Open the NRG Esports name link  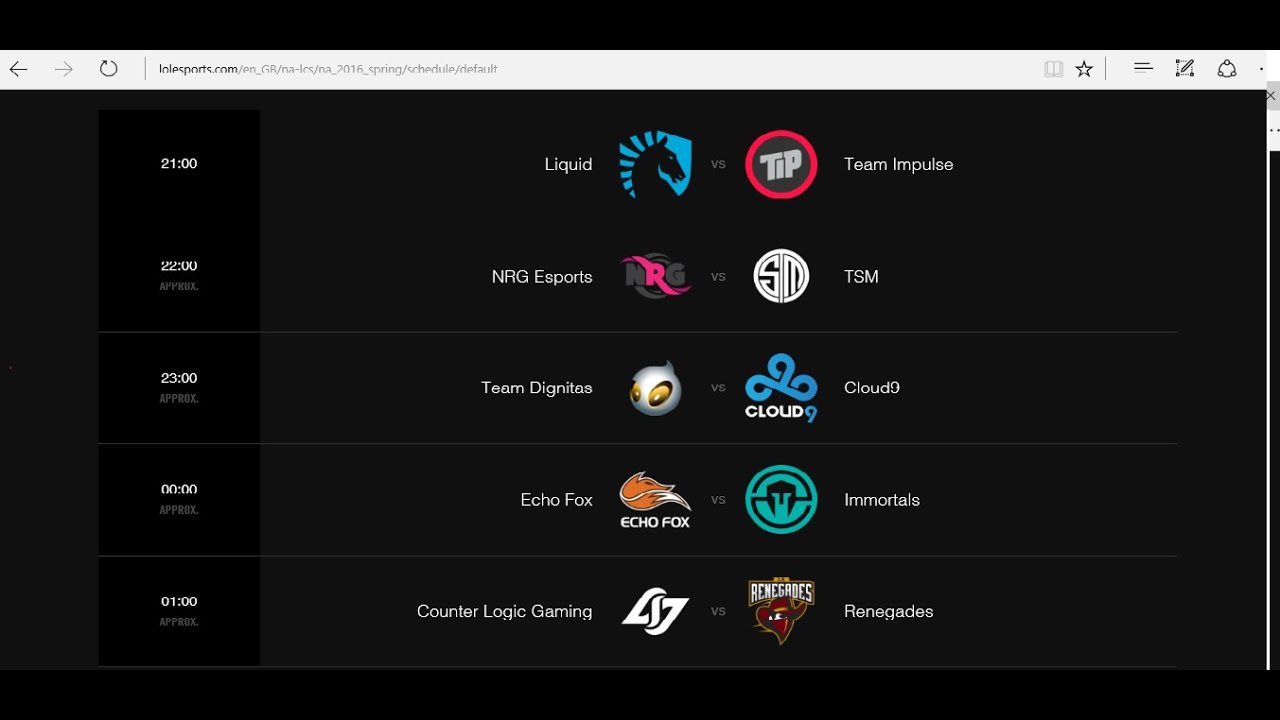click(x=542, y=276)
